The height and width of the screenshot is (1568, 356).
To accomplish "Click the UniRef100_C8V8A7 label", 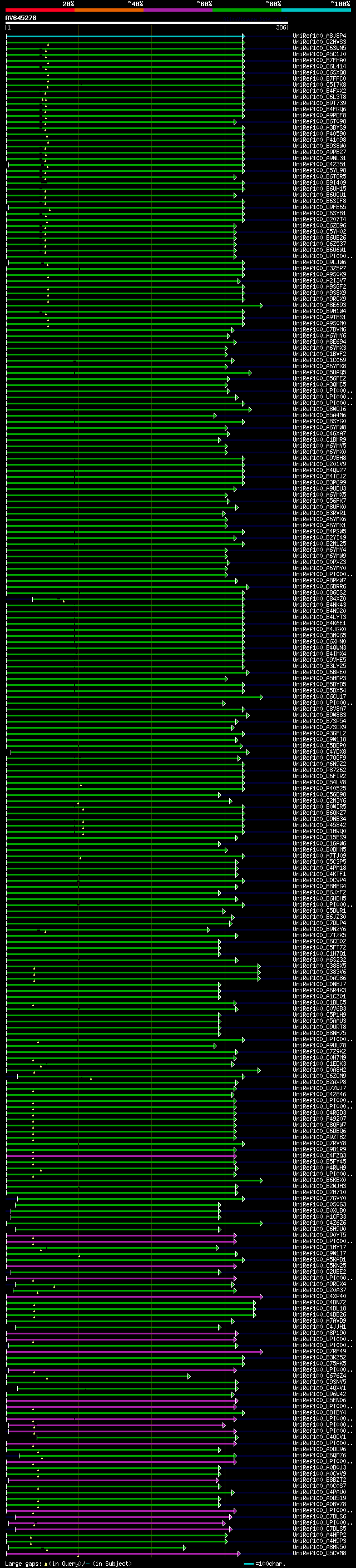I will (319, 709).
